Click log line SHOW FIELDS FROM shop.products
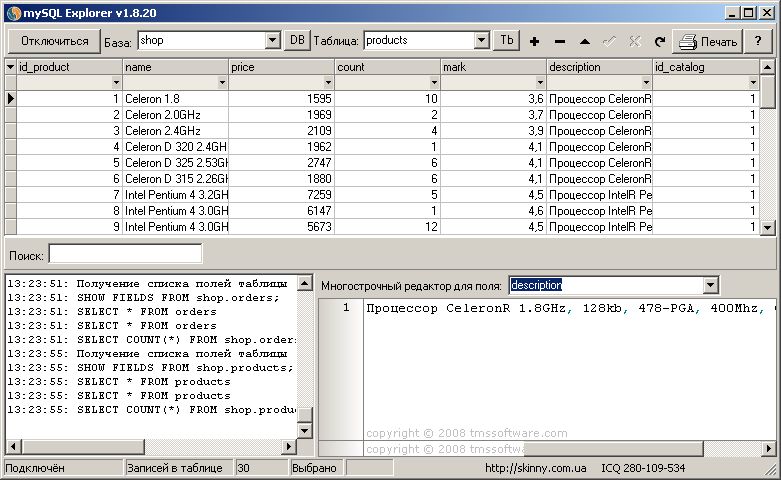Screen dimensions: 781x480 coord(150,368)
